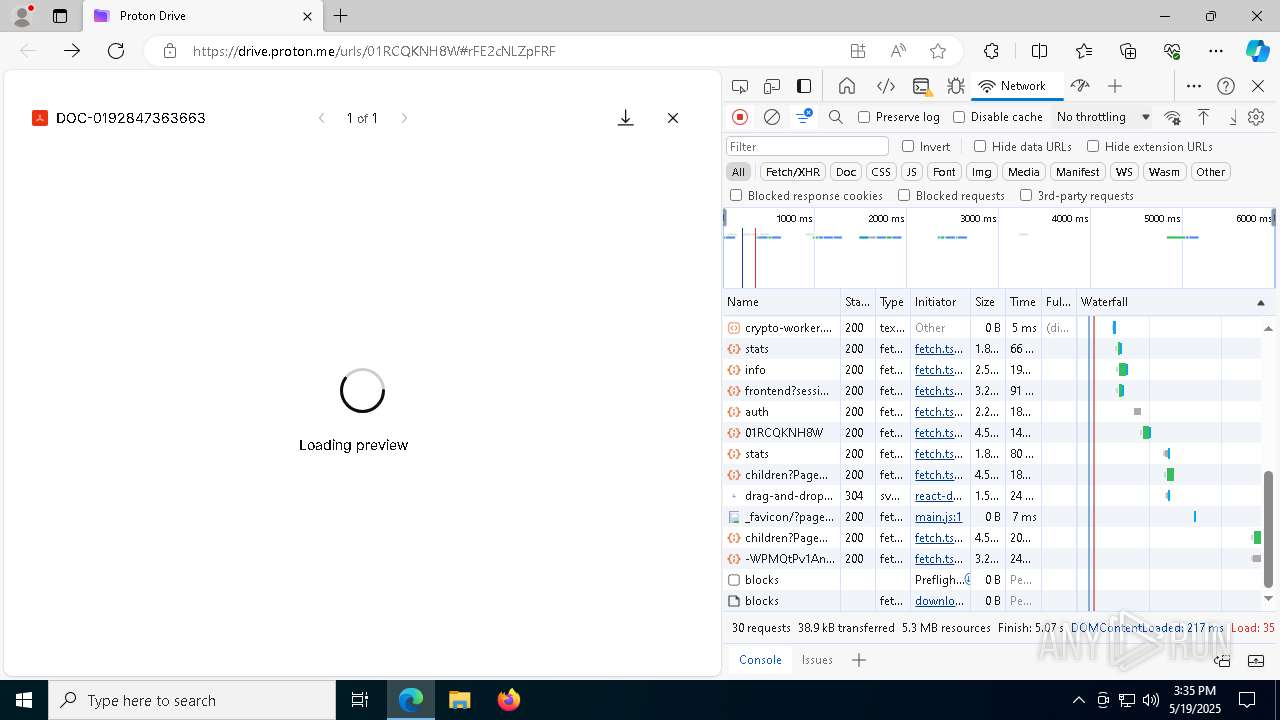Select the WS request type filter

[1125, 172]
